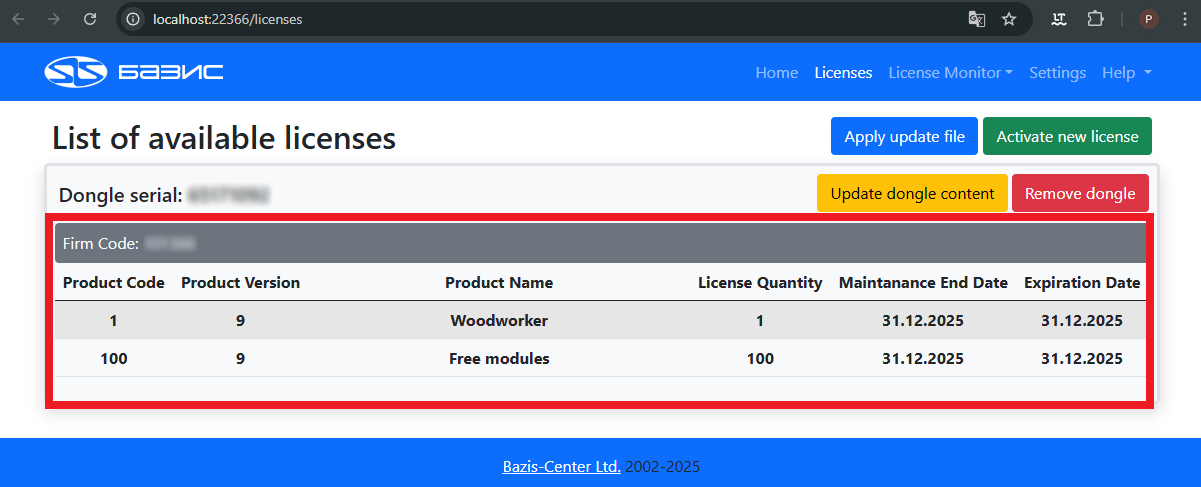Click the translate page icon

tap(977, 19)
